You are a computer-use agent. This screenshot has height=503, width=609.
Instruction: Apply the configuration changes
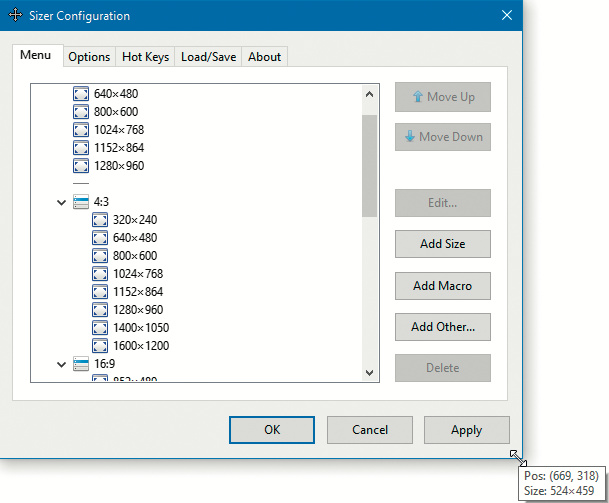pos(466,430)
